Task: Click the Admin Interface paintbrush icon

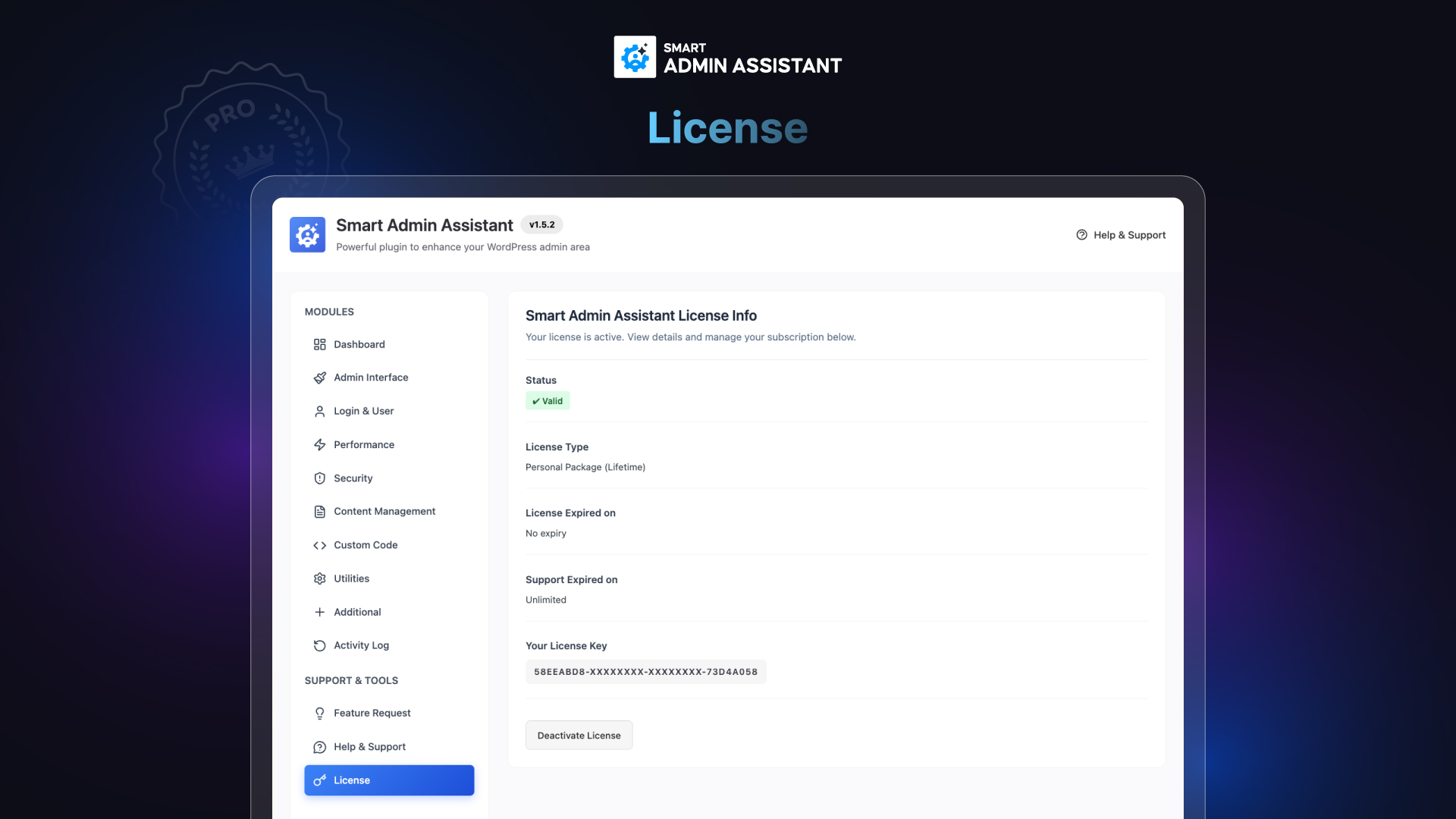Action: pyautogui.click(x=319, y=378)
